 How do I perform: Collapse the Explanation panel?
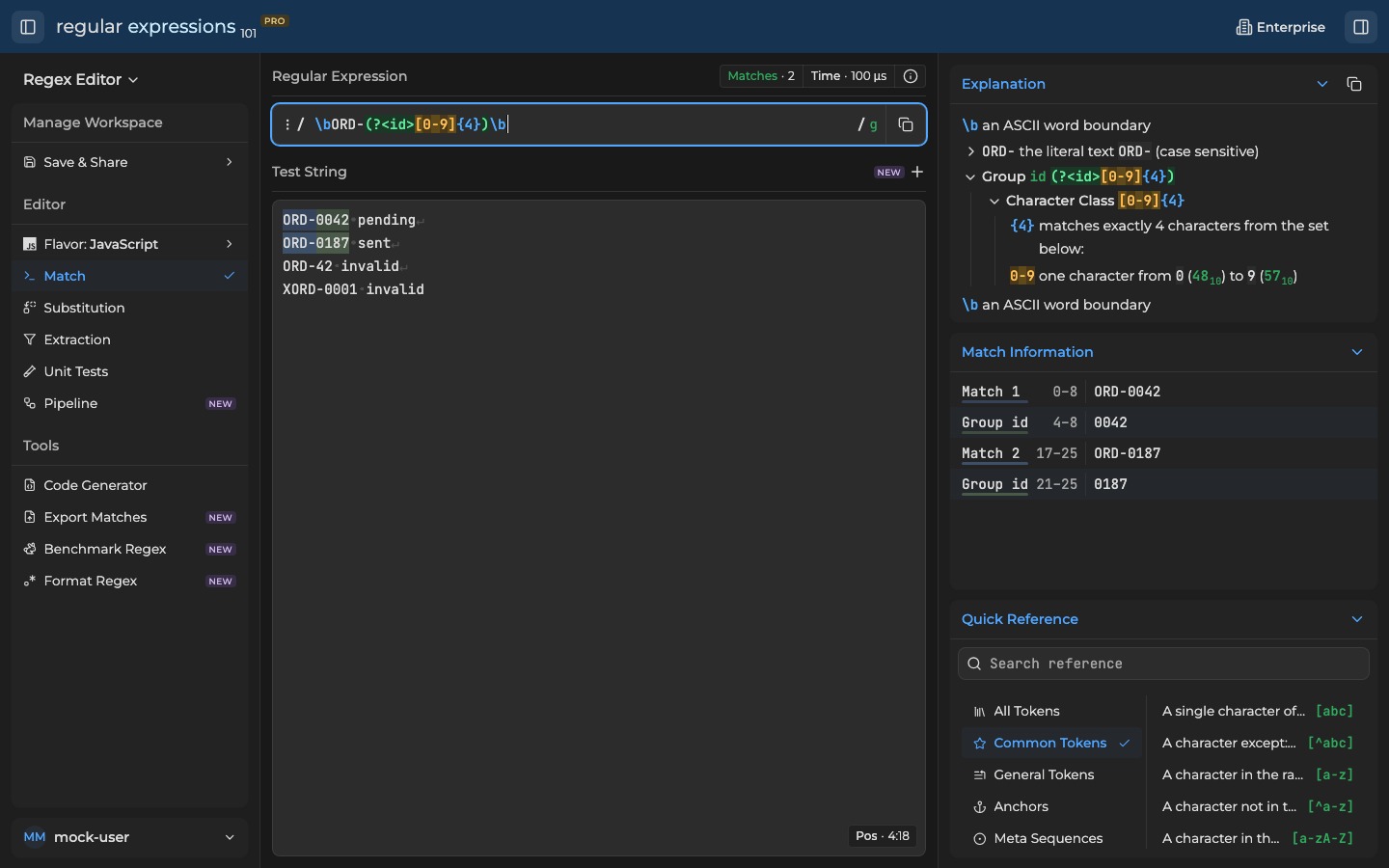(x=1323, y=84)
